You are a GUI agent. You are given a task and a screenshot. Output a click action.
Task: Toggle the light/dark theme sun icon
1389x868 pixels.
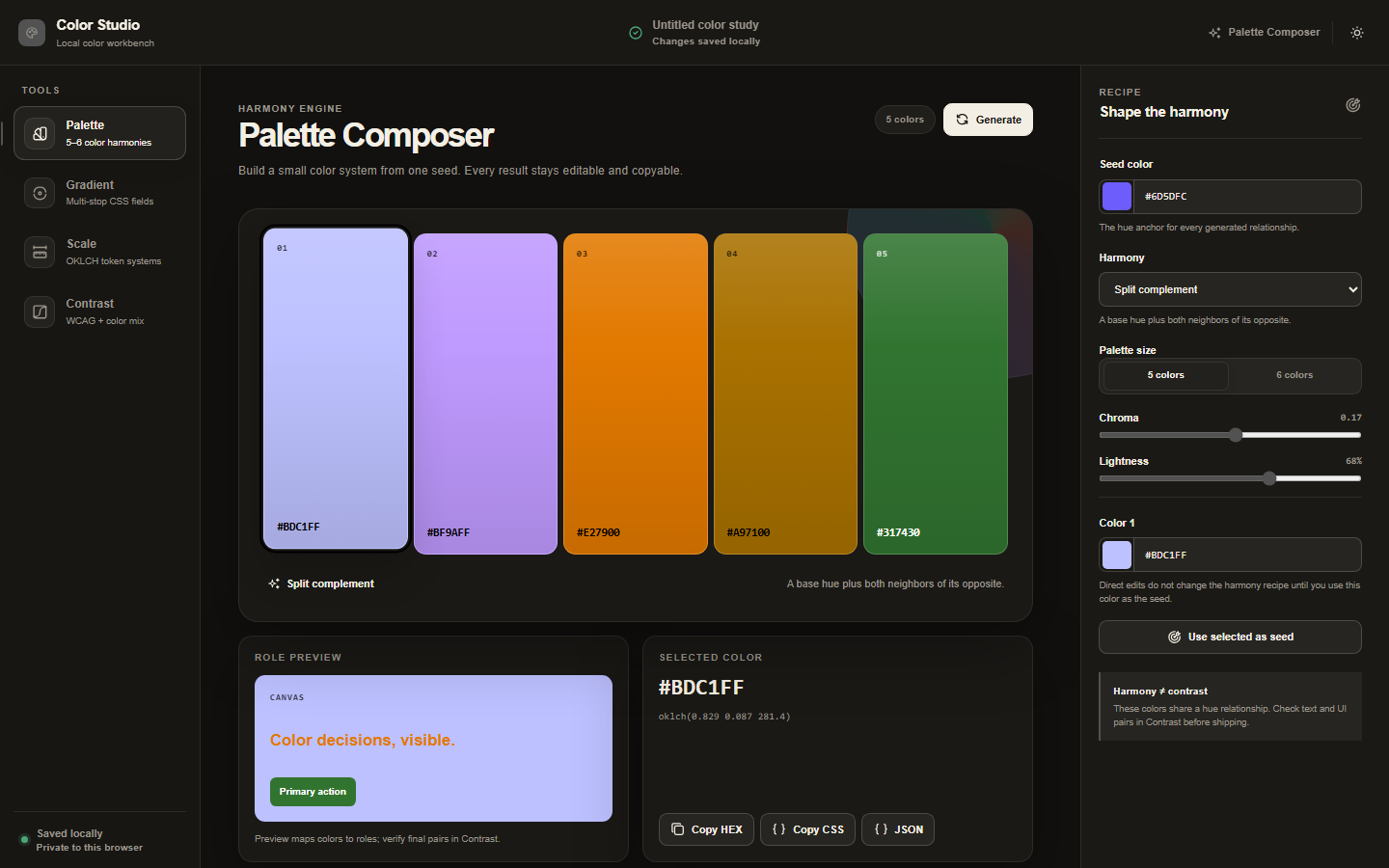click(x=1357, y=33)
